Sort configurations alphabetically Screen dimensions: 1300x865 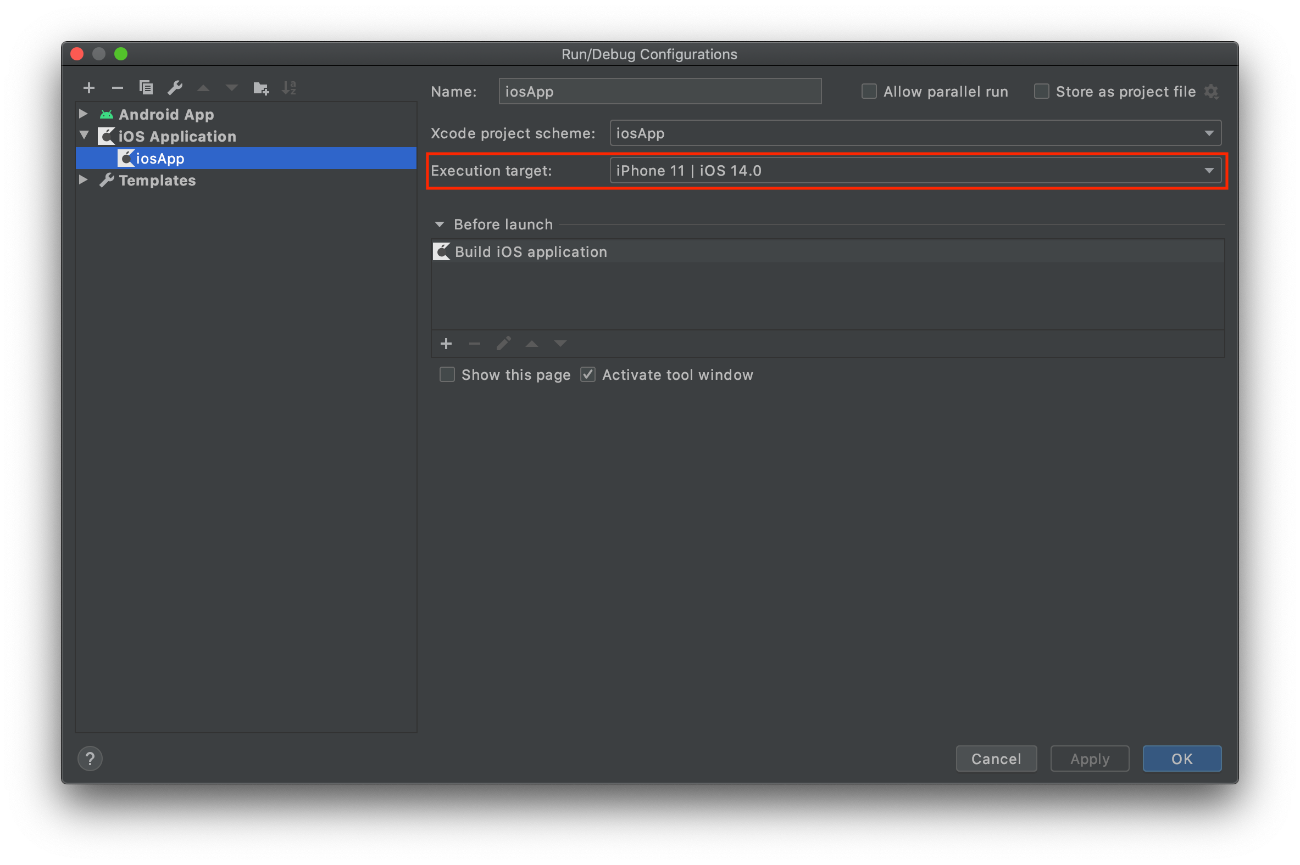pyautogui.click(x=289, y=88)
